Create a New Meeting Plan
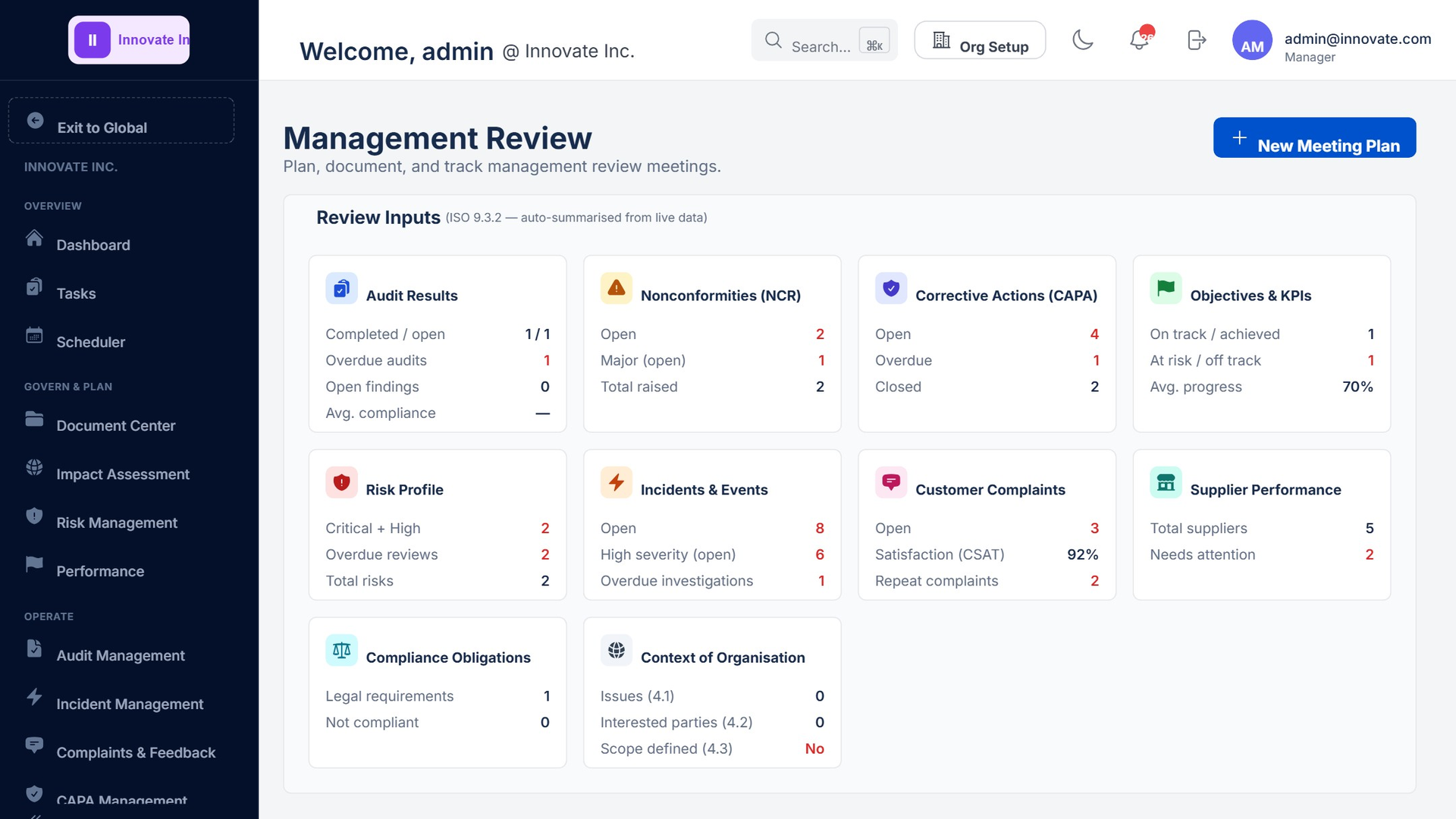The image size is (1456, 819). point(1314,137)
